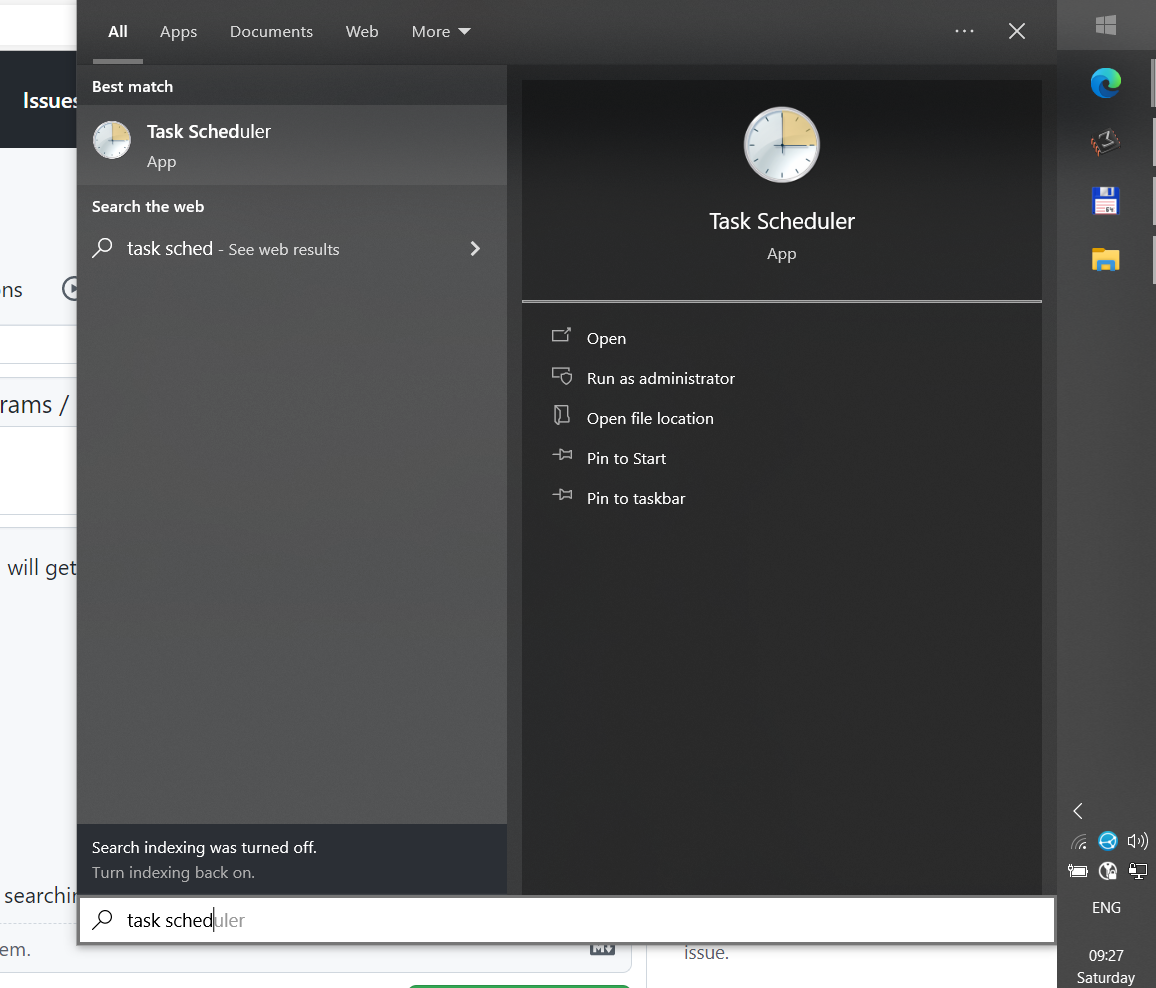Open the Windows Start button

tap(1106, 25)
